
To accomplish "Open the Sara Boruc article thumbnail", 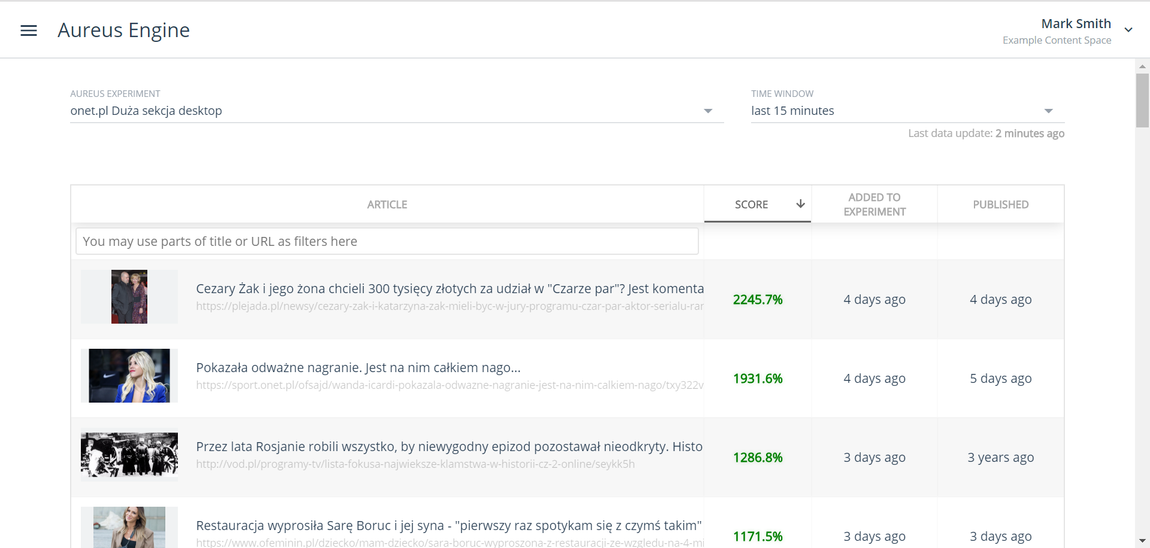I will (x=129, y=527).
